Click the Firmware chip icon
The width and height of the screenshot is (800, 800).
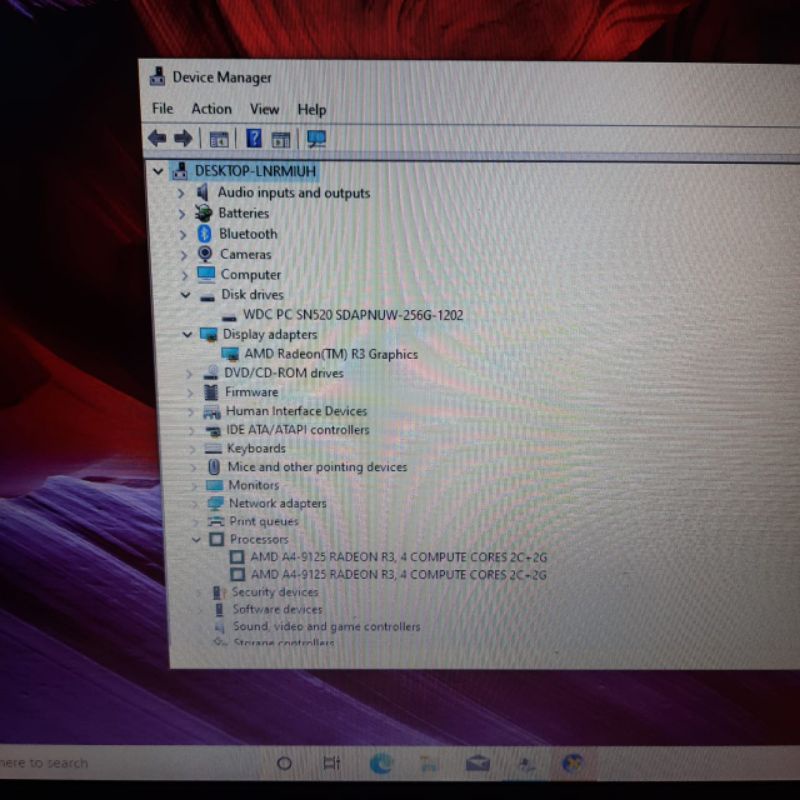pos(211,392)
